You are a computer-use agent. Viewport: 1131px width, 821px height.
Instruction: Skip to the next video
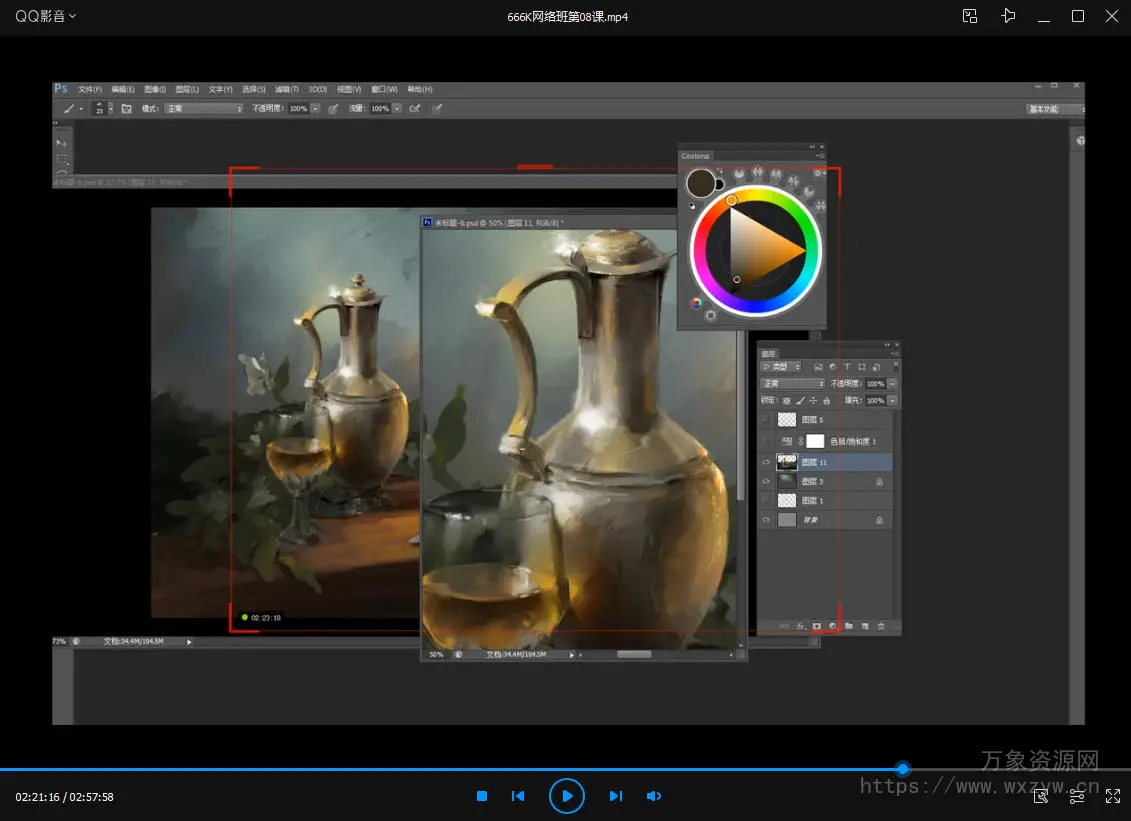[616, 796]
